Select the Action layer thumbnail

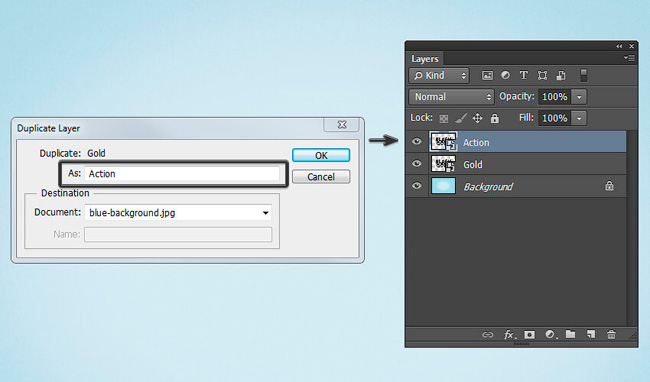tap(443, 142)
